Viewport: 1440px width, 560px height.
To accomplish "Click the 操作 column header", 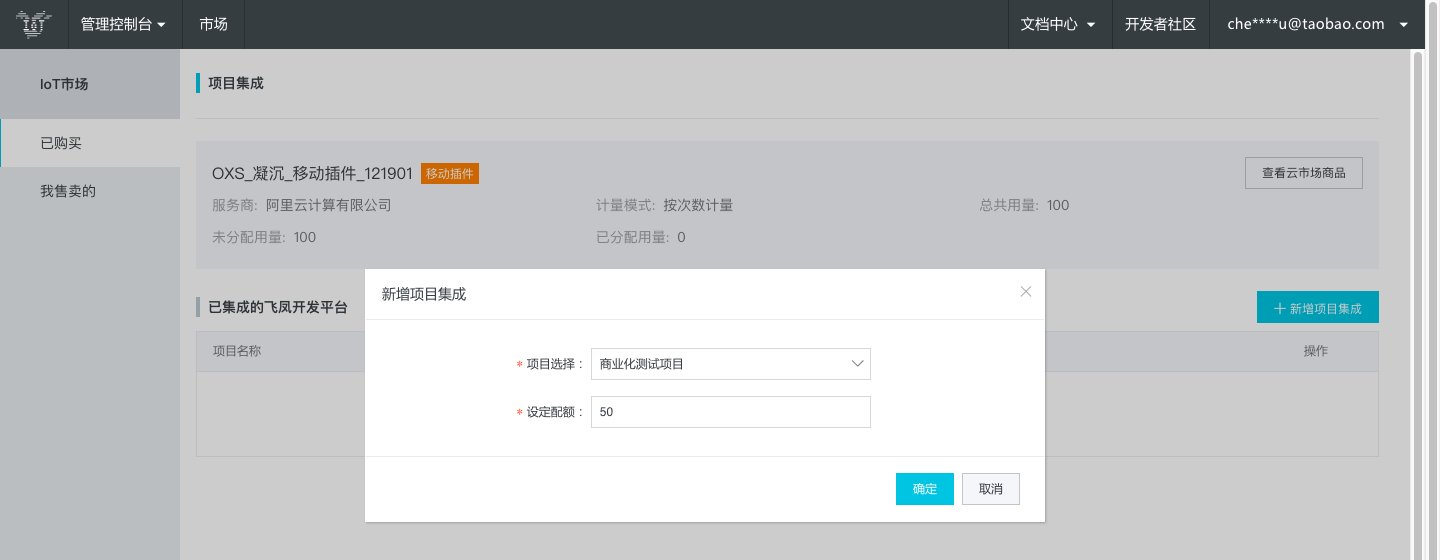I will coord(1316,351).
